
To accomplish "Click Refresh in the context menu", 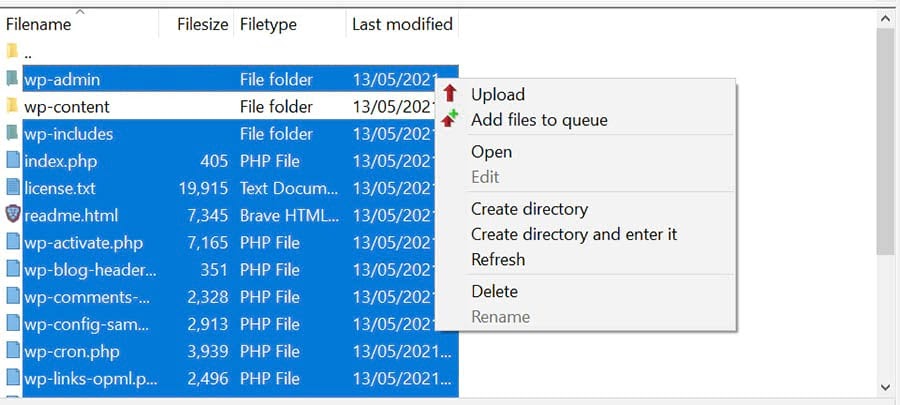I will point(498,259).
